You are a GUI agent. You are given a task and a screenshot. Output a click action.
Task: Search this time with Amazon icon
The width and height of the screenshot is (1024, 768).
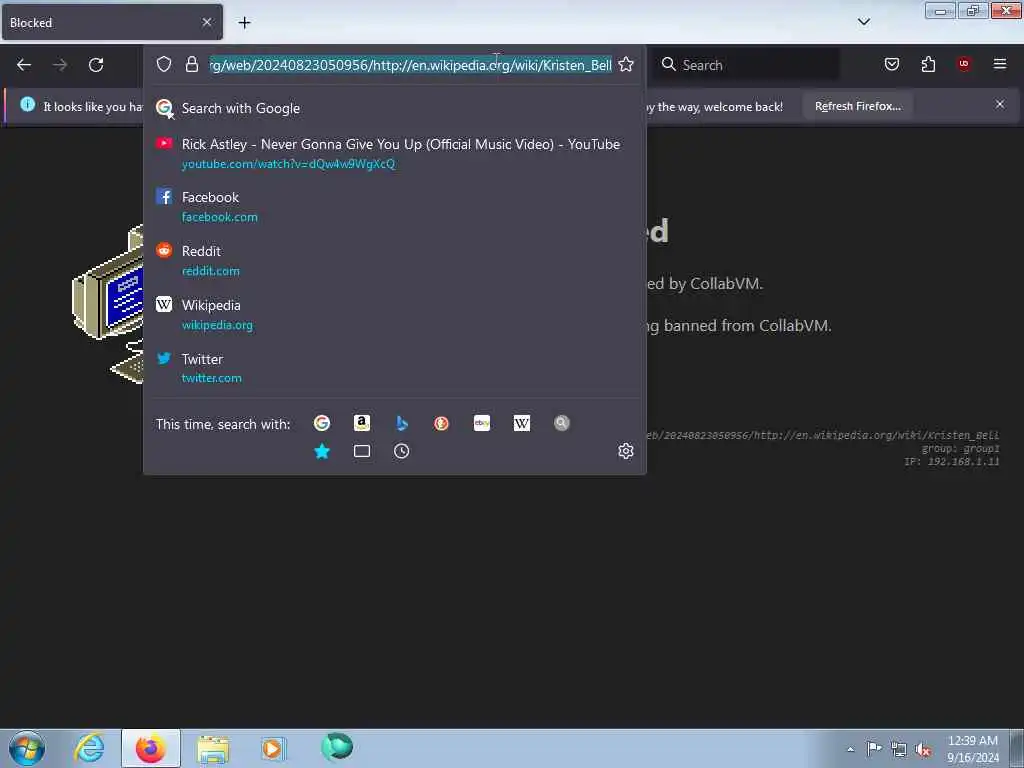(x=362, y=423)
